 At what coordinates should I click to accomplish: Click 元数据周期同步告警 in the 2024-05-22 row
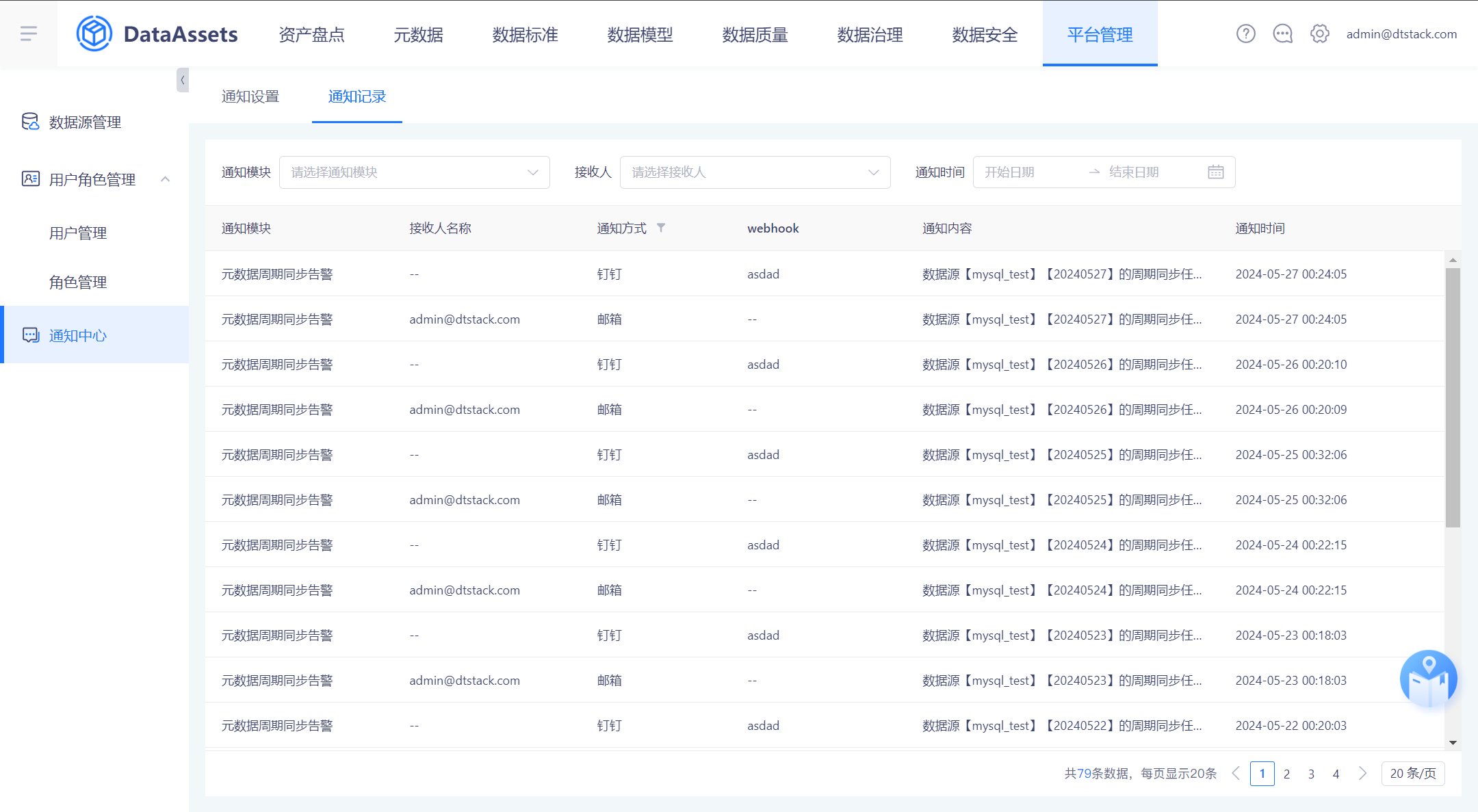(277, 726)
